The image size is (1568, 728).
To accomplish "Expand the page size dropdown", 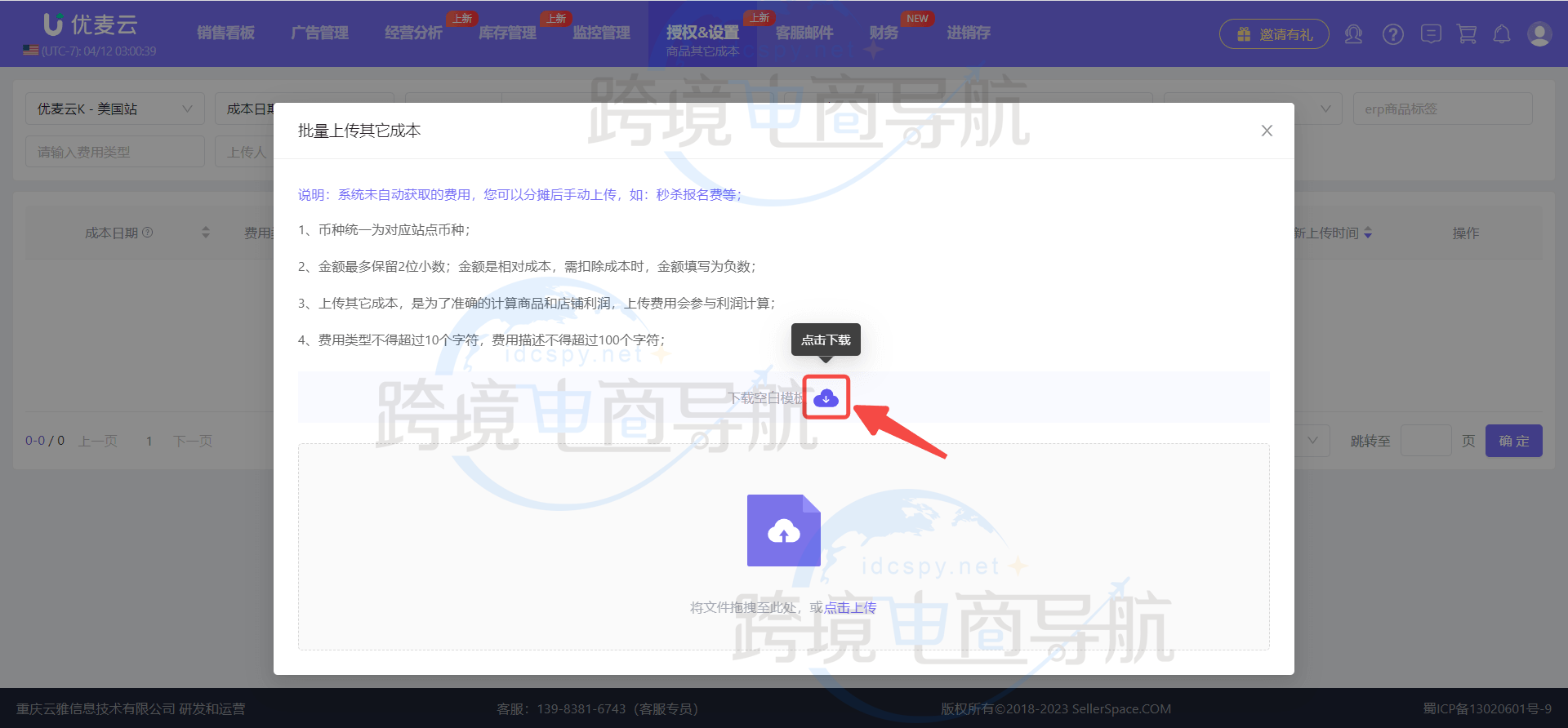I will pyautogui.click(x=1312, y=441).
